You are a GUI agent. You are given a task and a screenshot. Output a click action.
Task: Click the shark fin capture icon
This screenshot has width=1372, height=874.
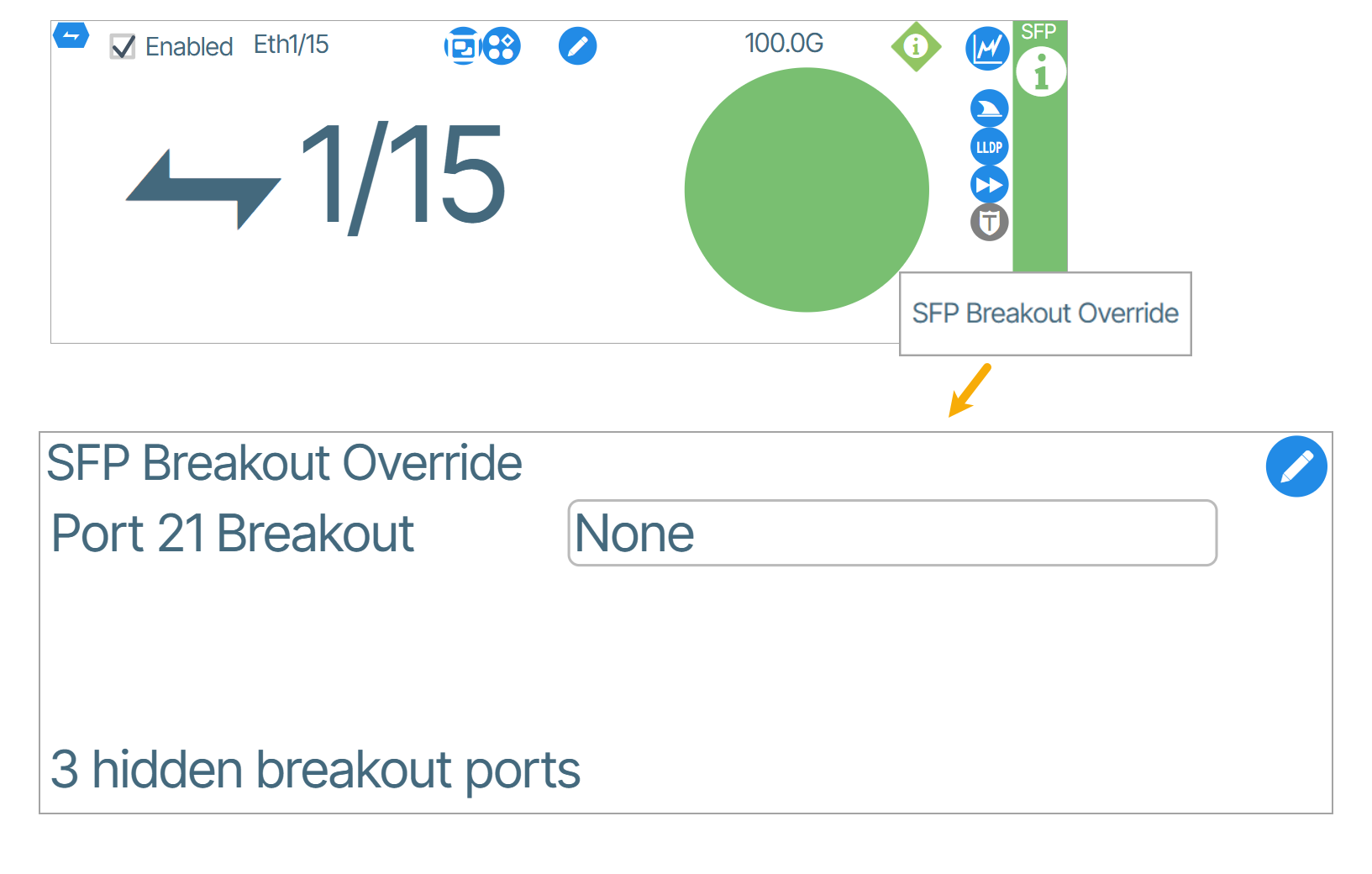pos(989,108)
